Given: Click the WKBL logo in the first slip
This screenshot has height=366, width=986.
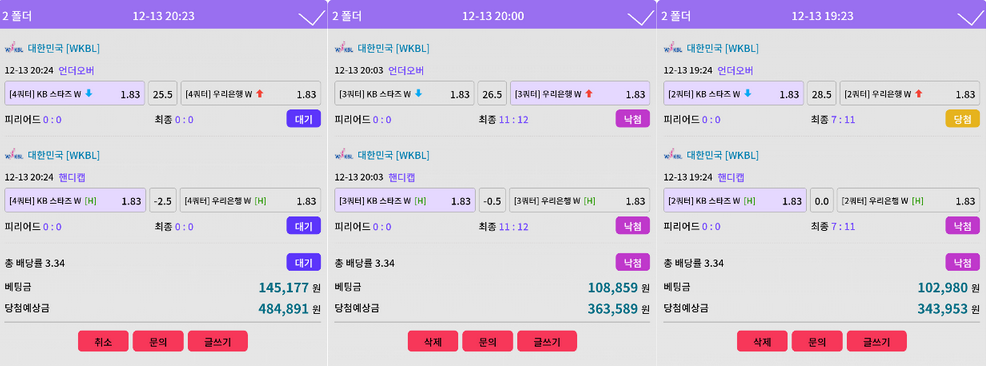Looking at the screenshot, I should coord(14,48).
